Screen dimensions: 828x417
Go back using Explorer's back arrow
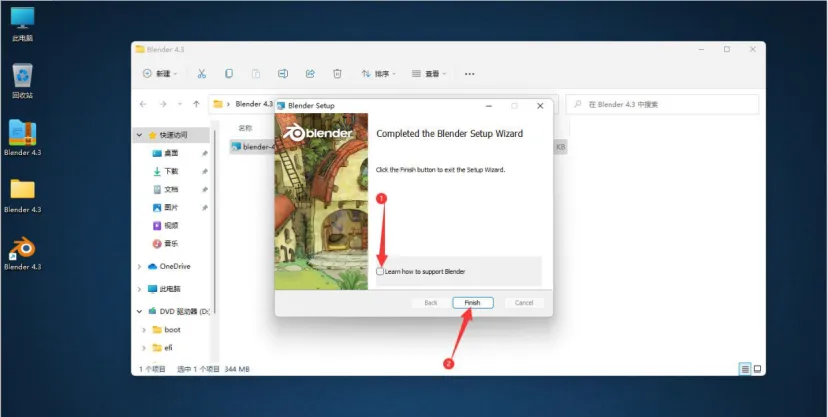tap(143, 104)
